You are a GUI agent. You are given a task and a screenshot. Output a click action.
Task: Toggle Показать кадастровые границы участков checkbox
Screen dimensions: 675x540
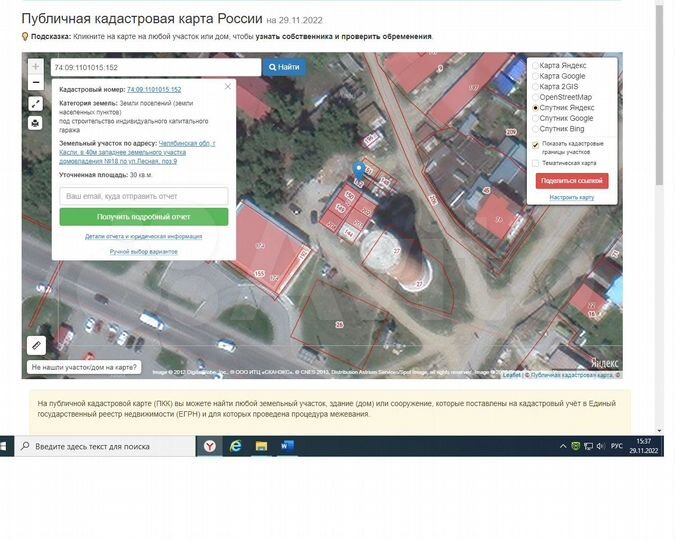coord(536,145)
